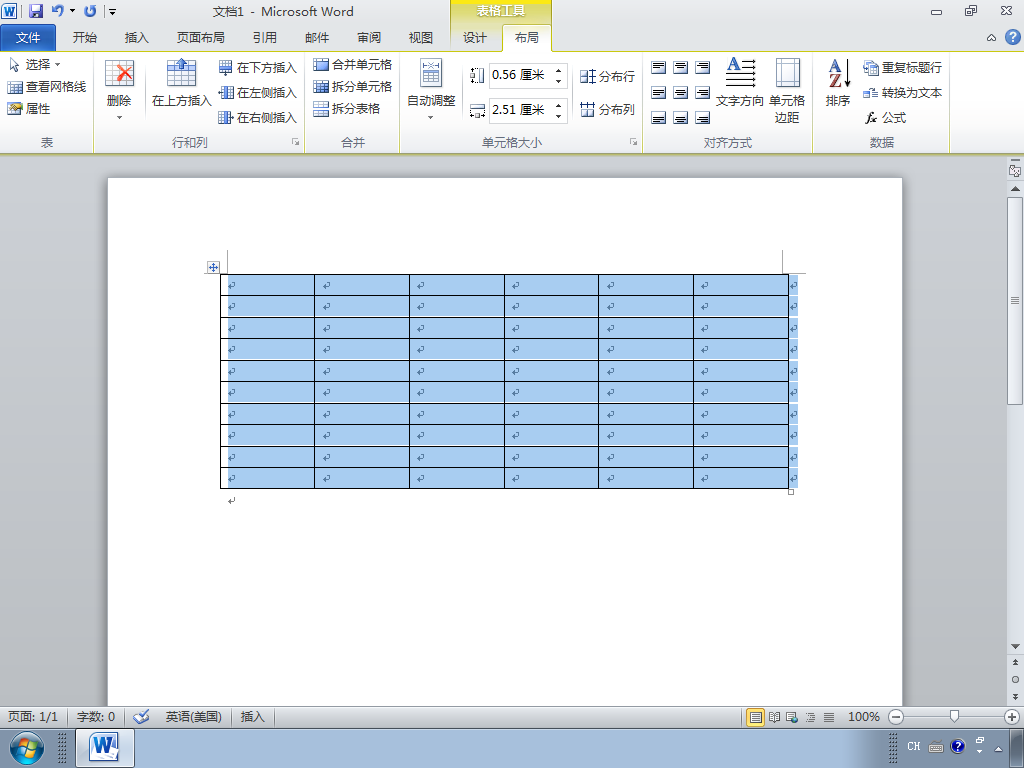Align cell text middle center
The height and width of the screenshot is (768, 1024).
point(680,93)
